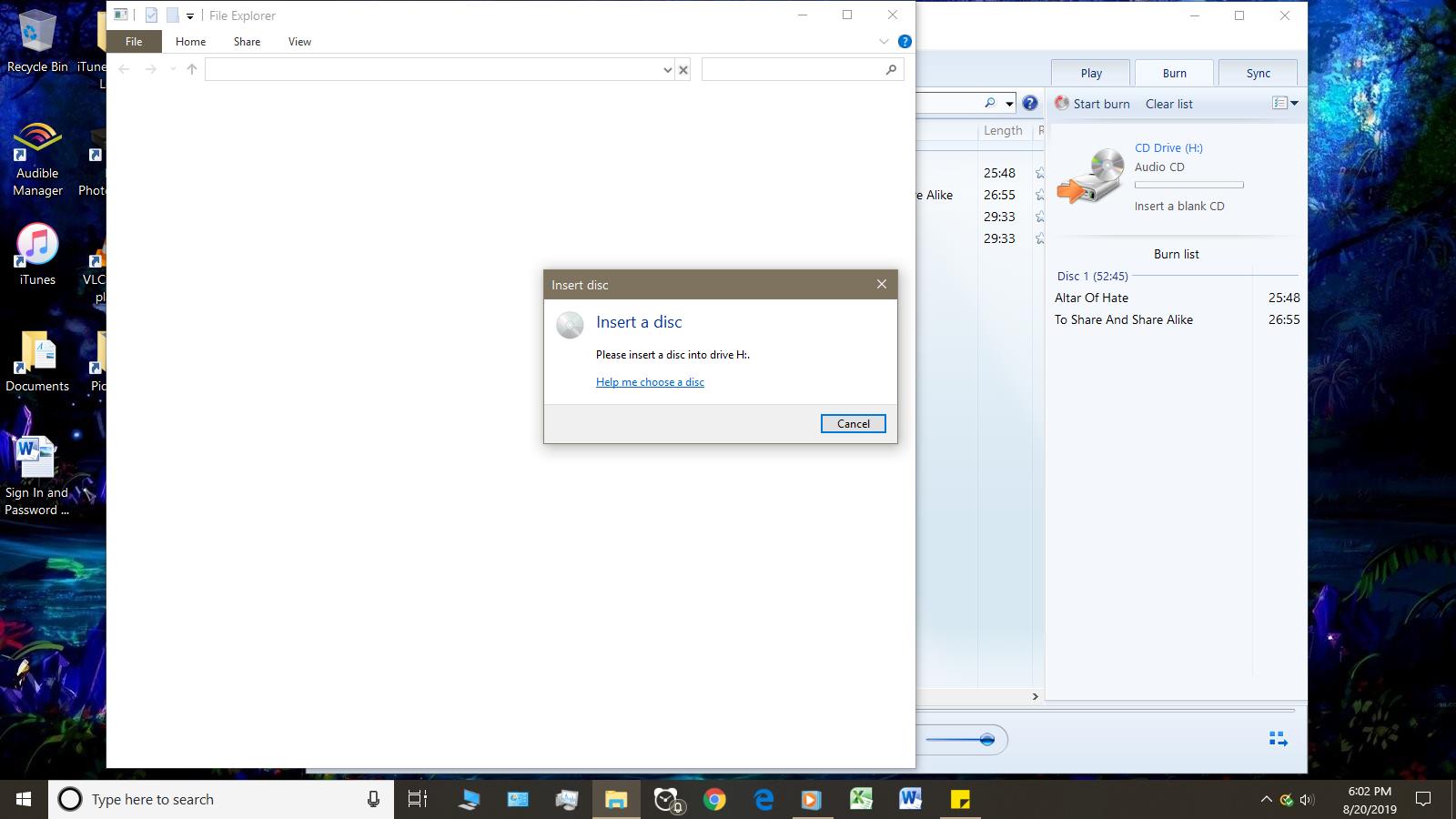Open Microsoft Edge from the taskbar

click(763, 799)
